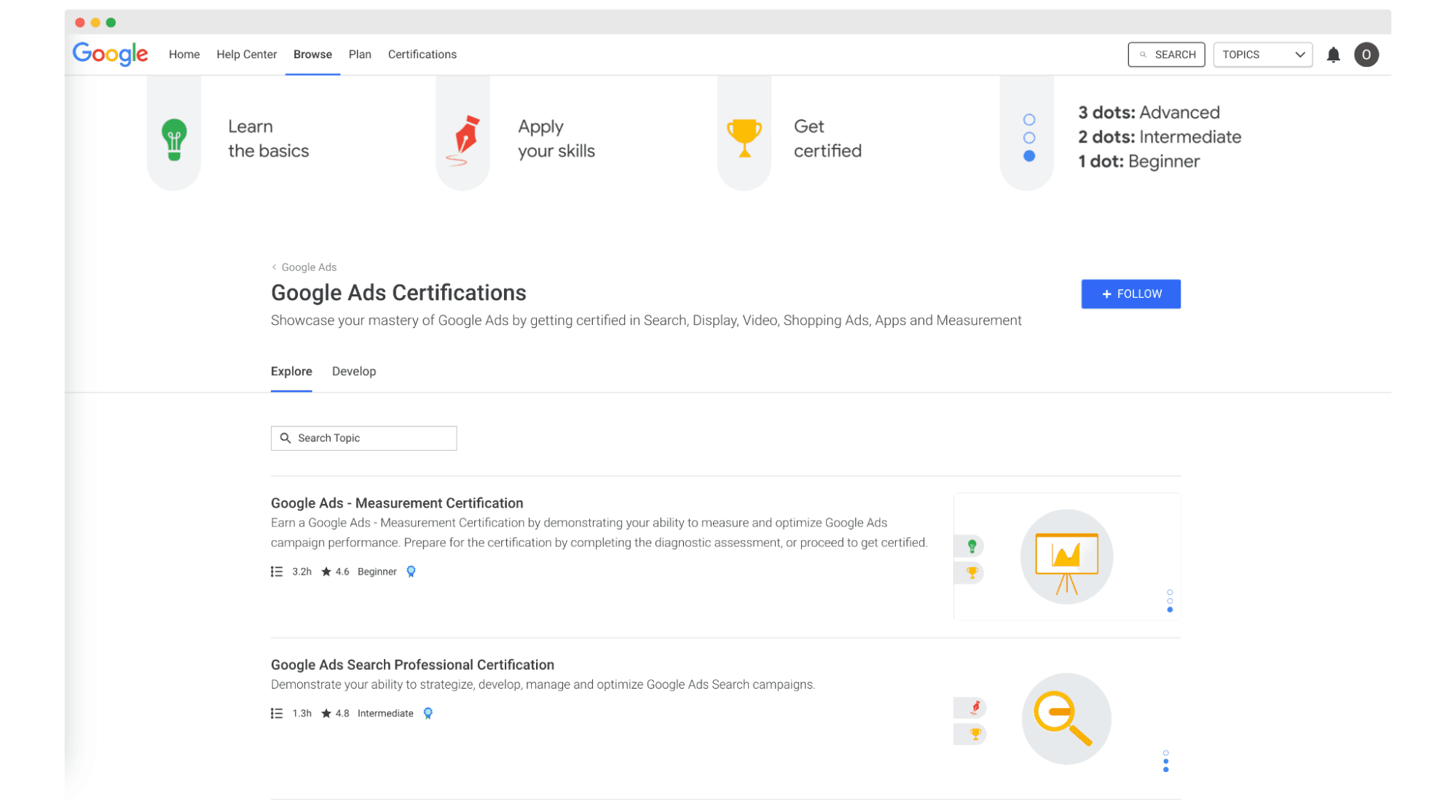Viewport: 1456px width, 812px height.
Task: Click the badge icon after Beginner
Action: [411, 572]
